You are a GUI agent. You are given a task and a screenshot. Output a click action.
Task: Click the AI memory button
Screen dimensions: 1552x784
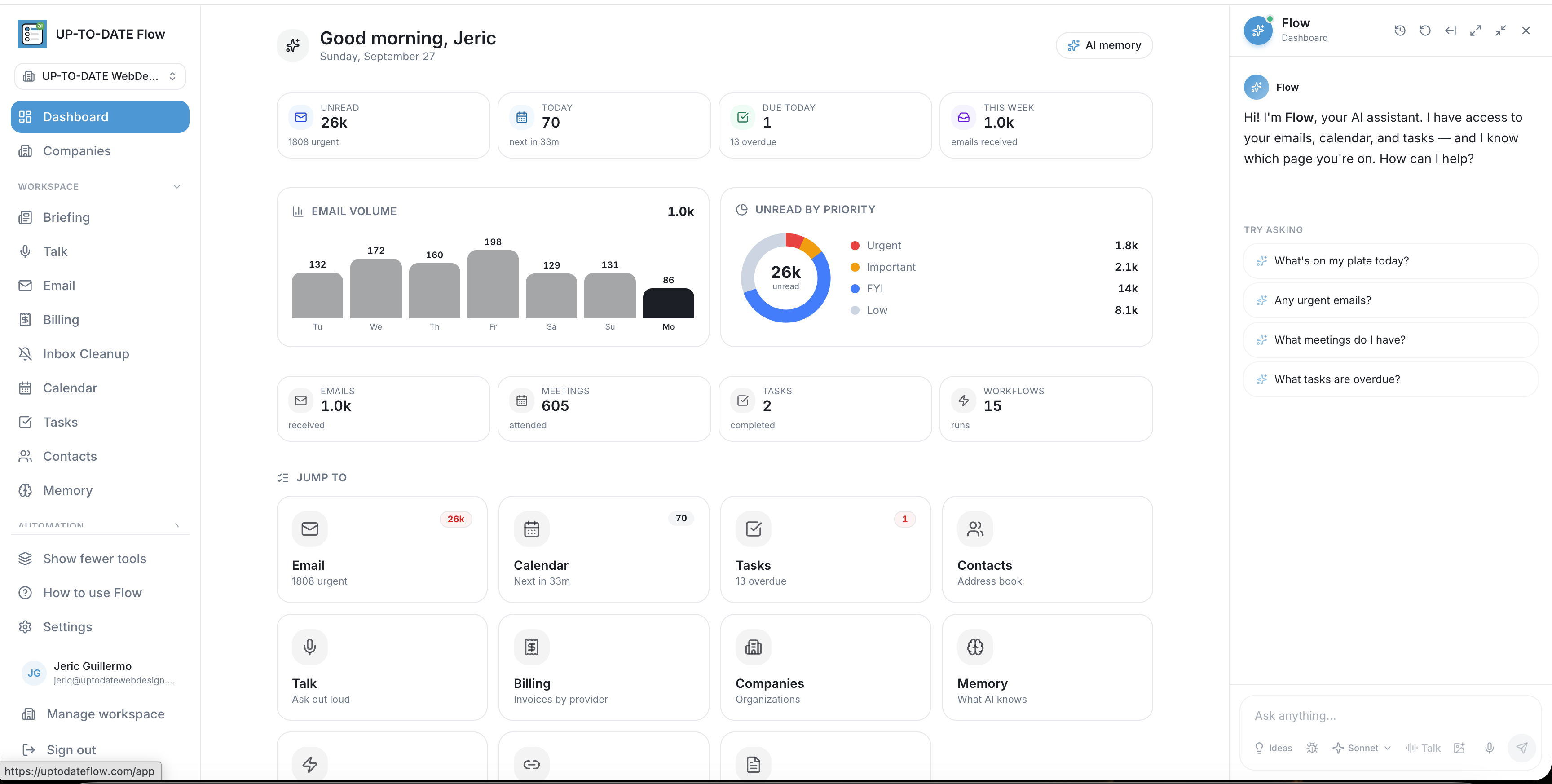[x=1104, y=45]
